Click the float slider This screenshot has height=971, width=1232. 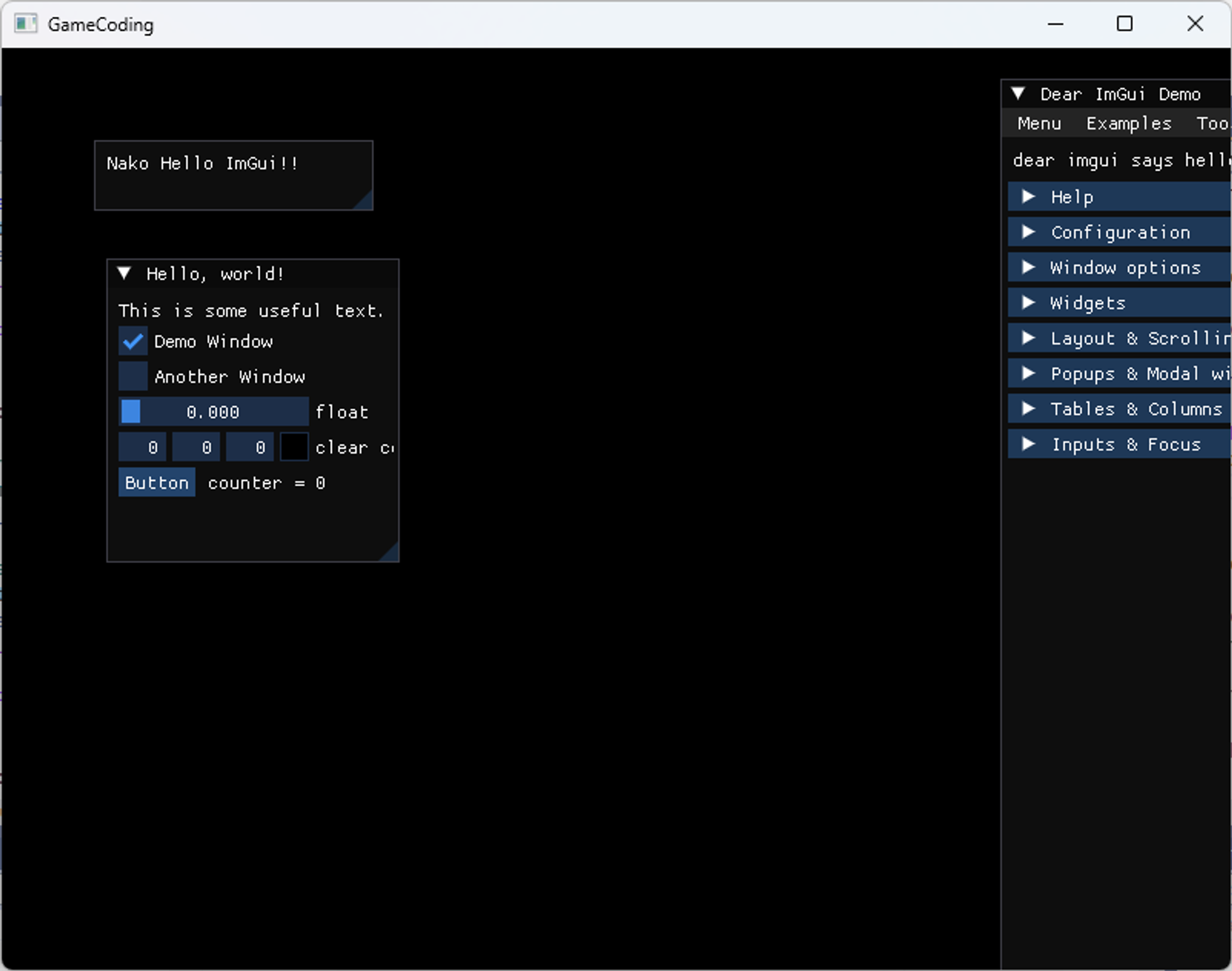coord(213,412)
